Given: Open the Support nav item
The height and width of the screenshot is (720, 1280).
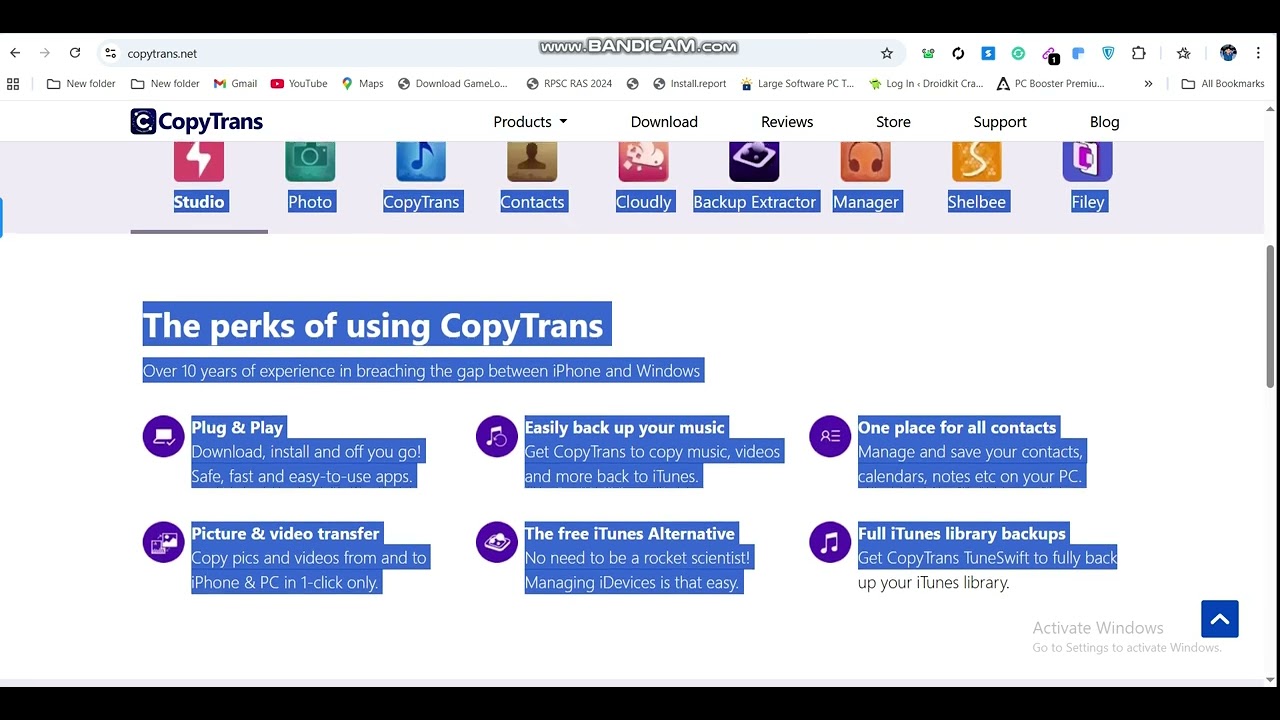Looking at the screenshot, I should tap(1000, 122).
